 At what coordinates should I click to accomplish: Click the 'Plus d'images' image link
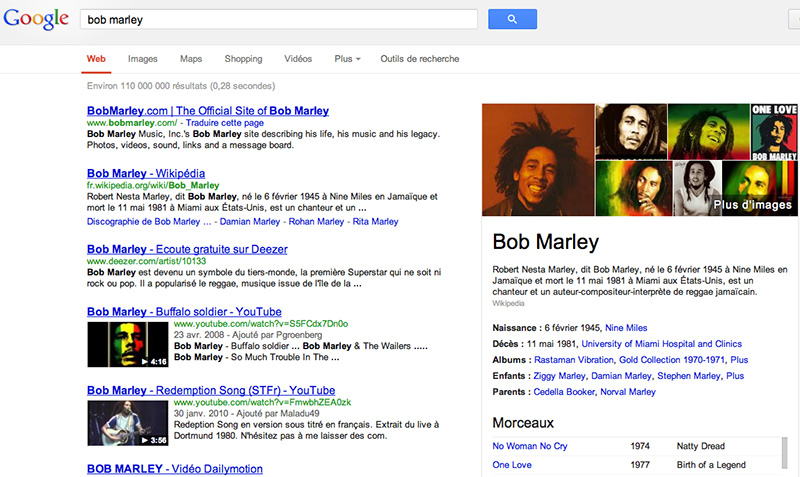tap(753, 204)
